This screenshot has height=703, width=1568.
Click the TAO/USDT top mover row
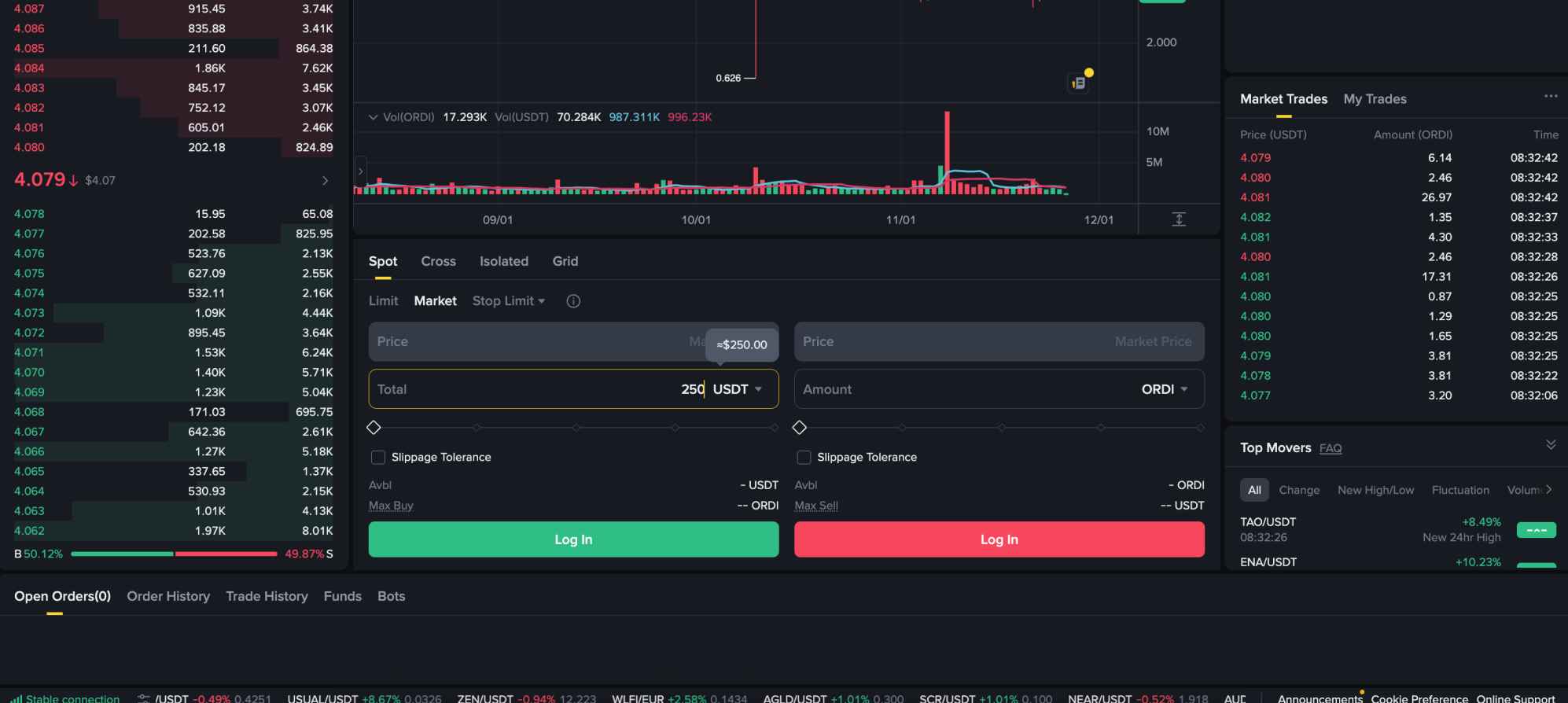[1397, 530]
